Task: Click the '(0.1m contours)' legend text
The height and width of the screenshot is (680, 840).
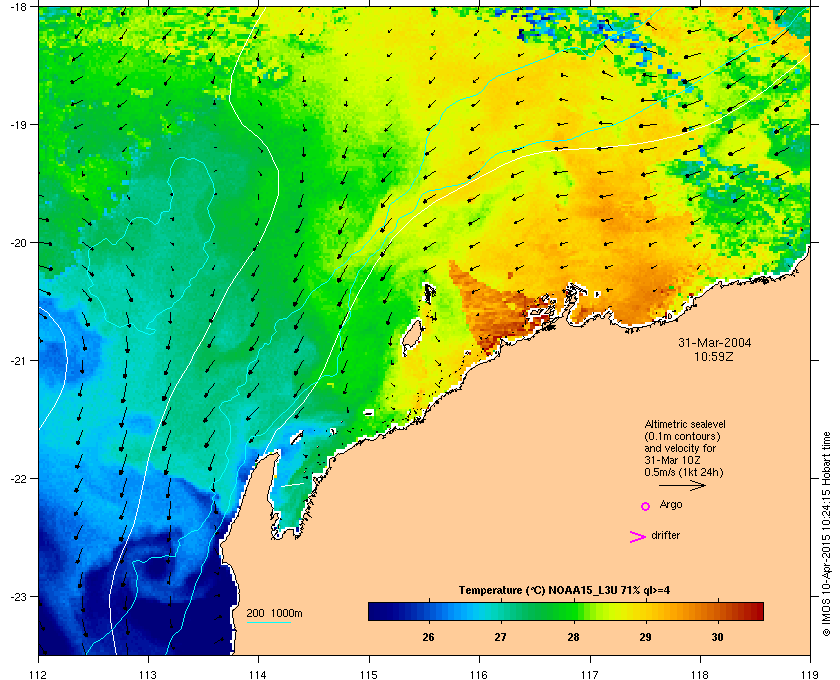Action: coord(682,436)
